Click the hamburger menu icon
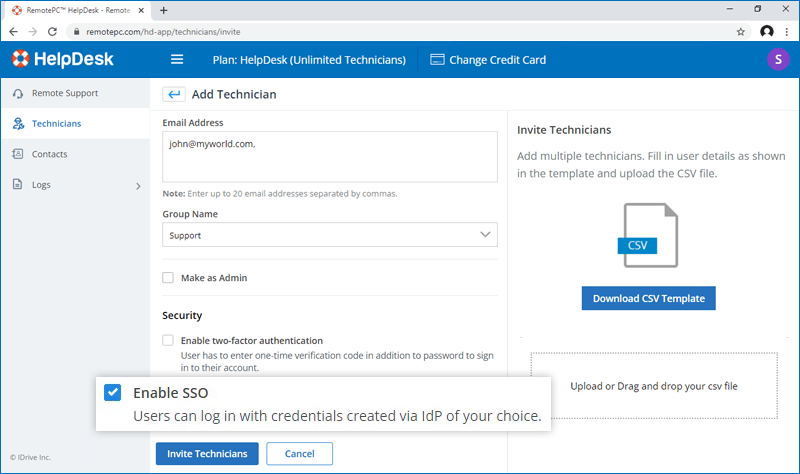This screenshot has height=474, width=800. [x=177, y=60]
